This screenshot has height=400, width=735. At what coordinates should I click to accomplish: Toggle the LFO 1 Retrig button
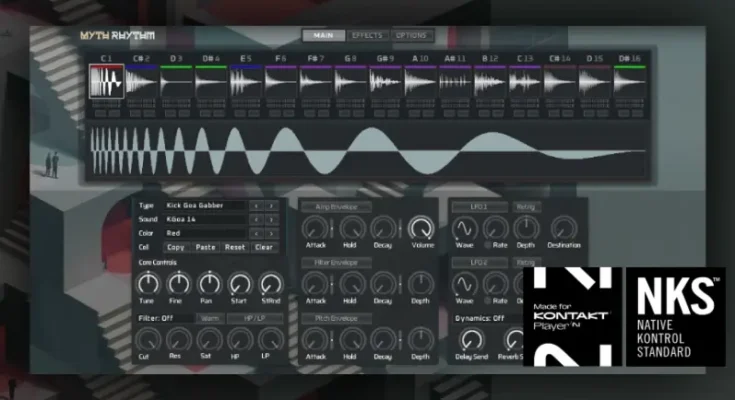[526, 207]
